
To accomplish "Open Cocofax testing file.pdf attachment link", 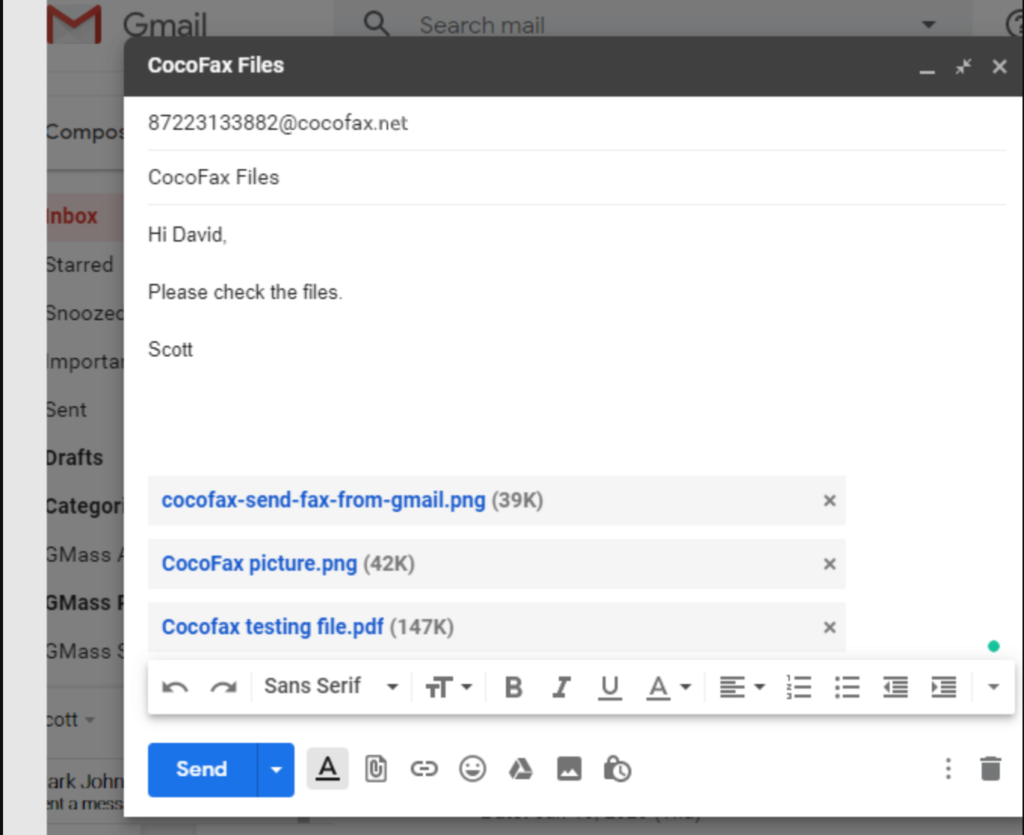I will coord(272,627).
